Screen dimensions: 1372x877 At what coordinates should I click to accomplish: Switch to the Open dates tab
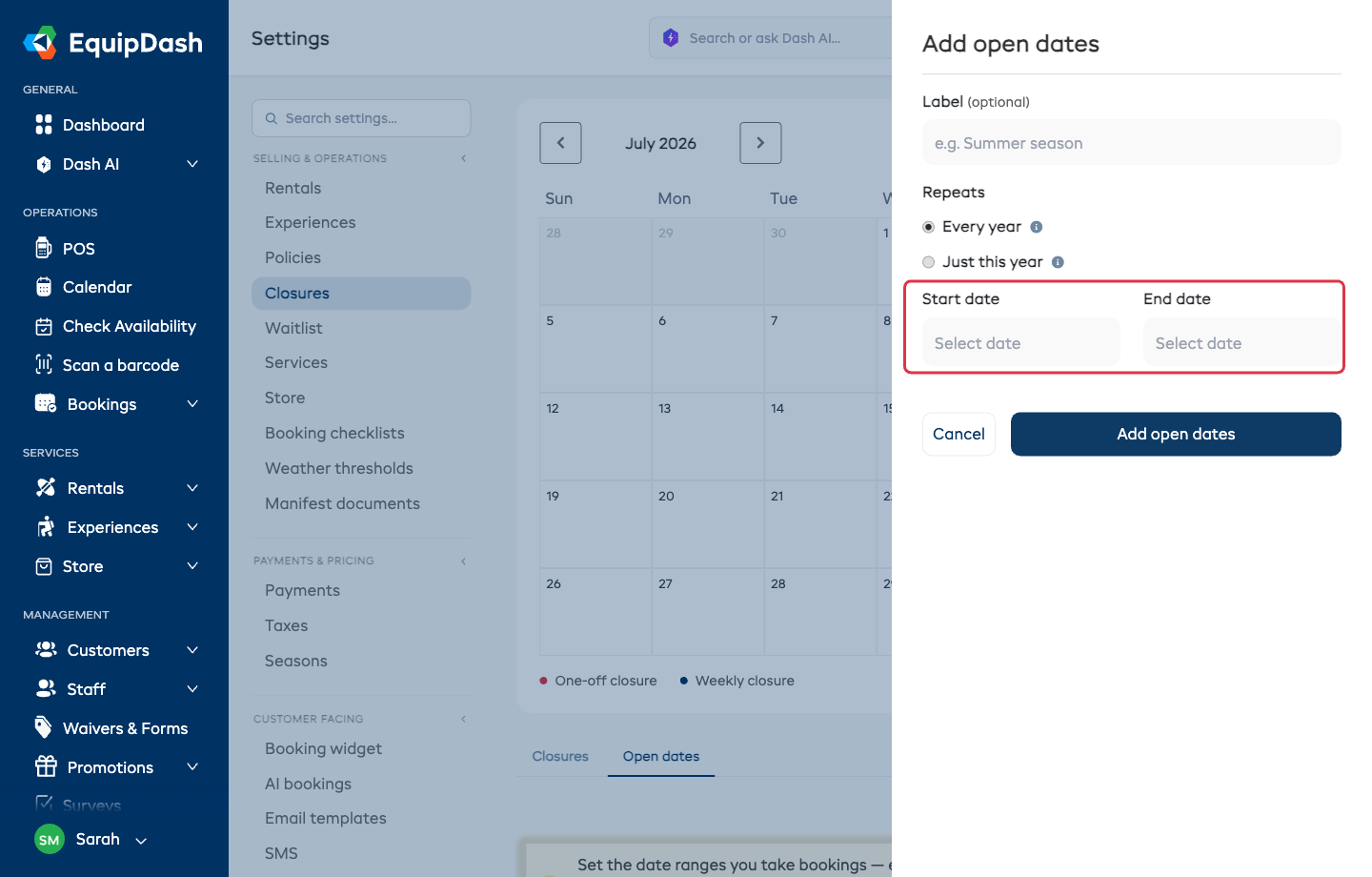tap(661, 756)
